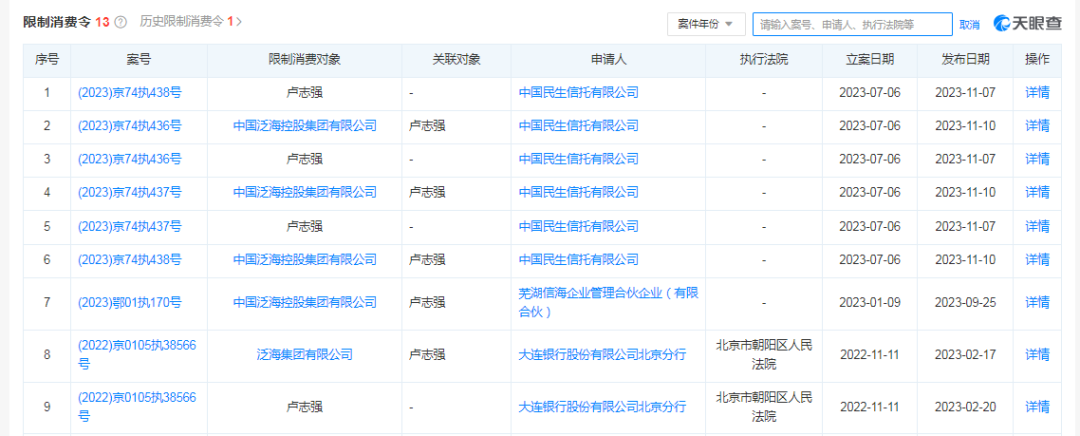This screenshot has width=1080, height=436.
Task: Click the 申请人 column header
Action: tap(608, 60)
